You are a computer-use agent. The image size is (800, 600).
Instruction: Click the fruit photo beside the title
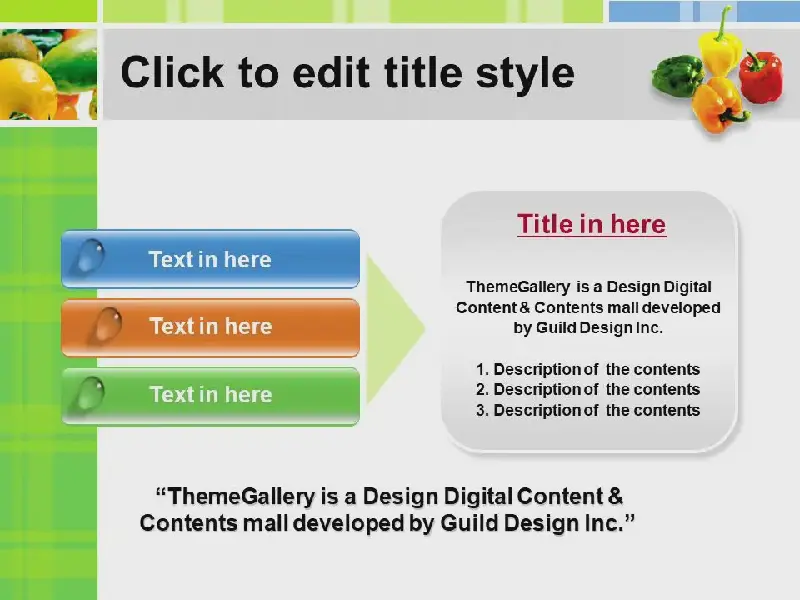point(48,74)
